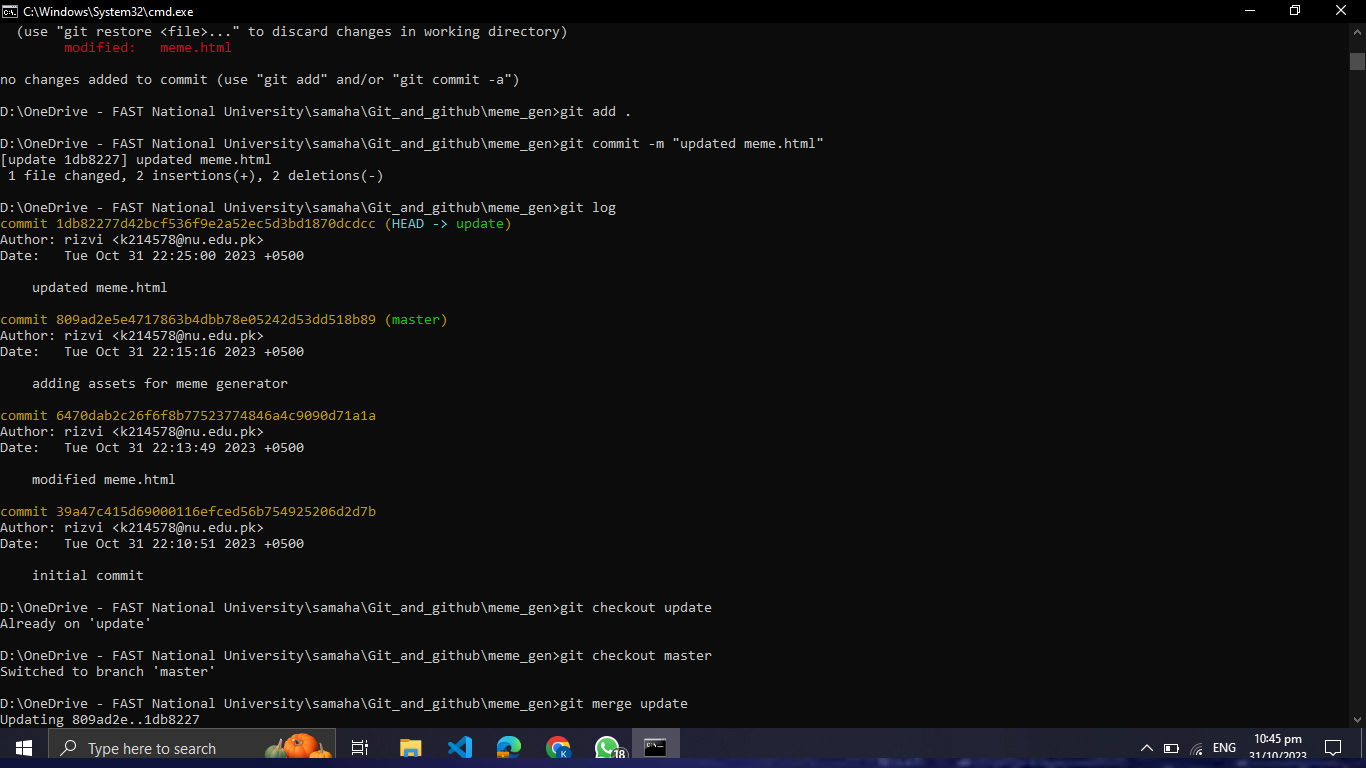Screen dimensions: 1366x768
Task: Open Task View
Action: click(359, 747)
